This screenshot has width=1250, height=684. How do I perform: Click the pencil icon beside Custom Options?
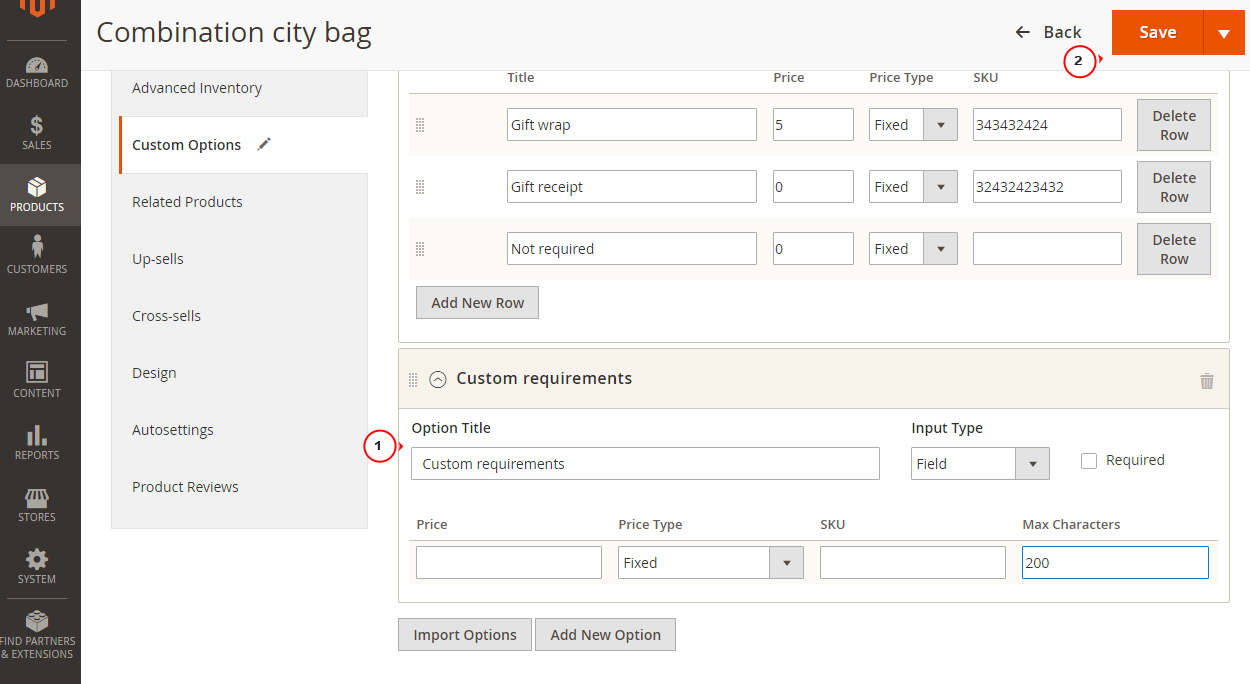click(x=264, y=144)
